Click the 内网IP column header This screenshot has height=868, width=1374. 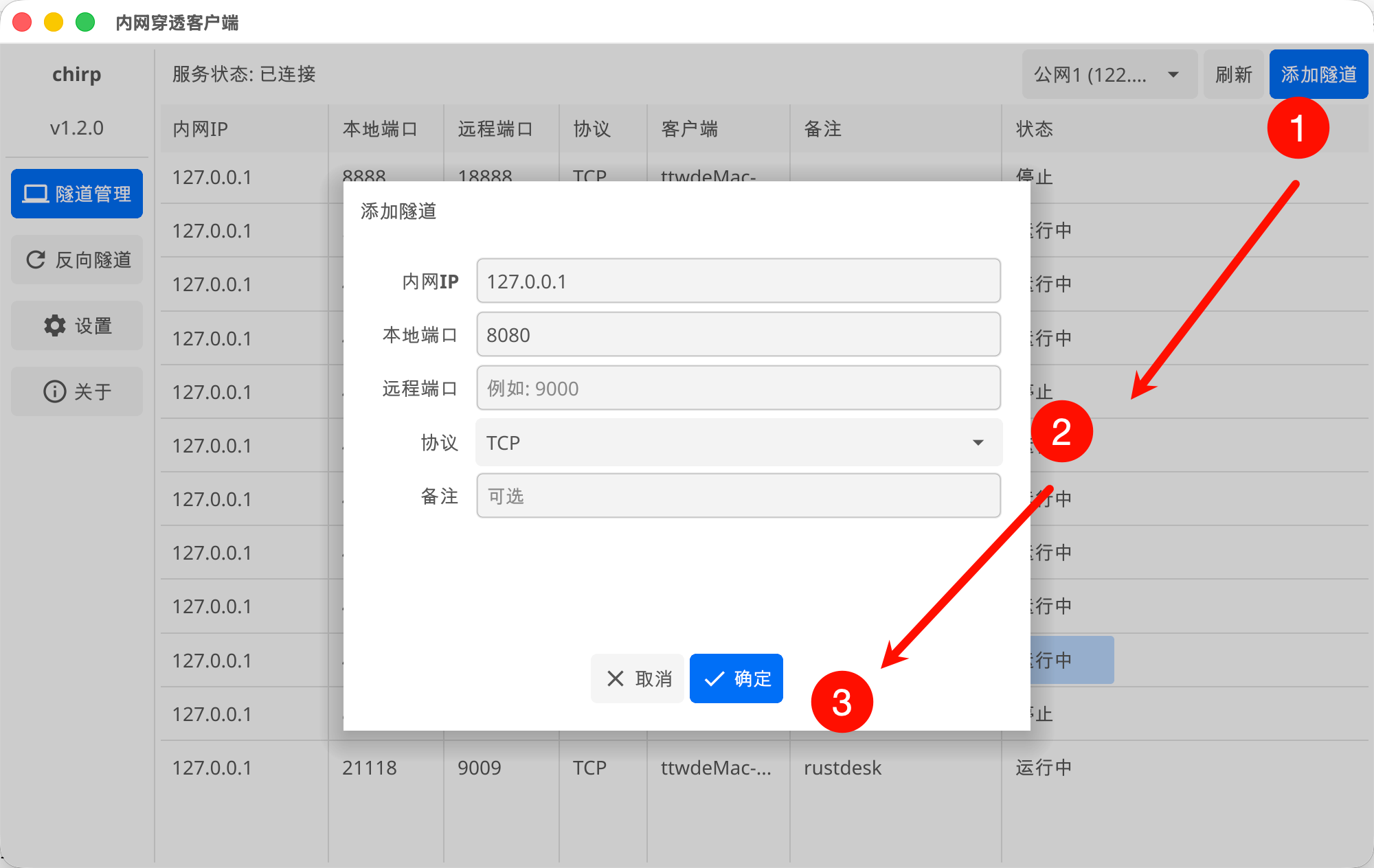[201, 128]
